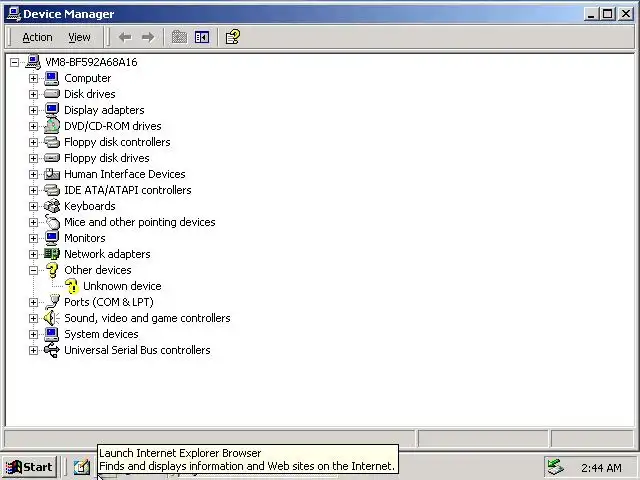Open the Start menu

[29, 467]
